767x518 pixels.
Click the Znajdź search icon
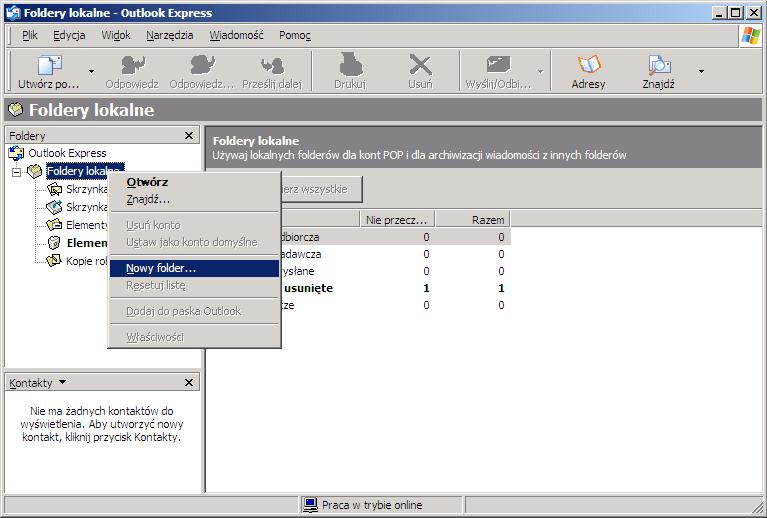point(658,65)
